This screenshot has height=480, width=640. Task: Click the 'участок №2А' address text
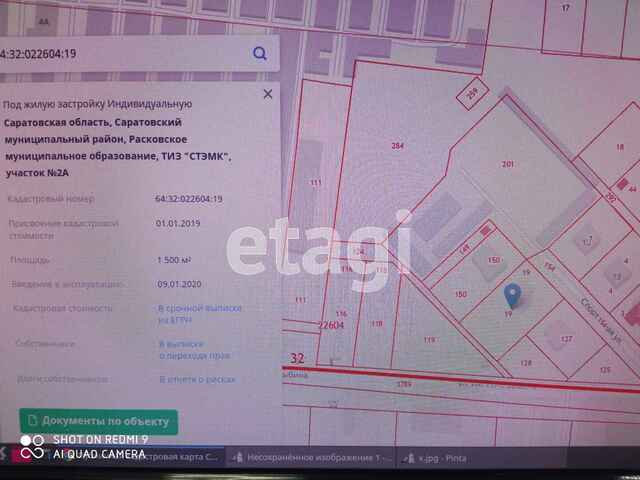37,173
